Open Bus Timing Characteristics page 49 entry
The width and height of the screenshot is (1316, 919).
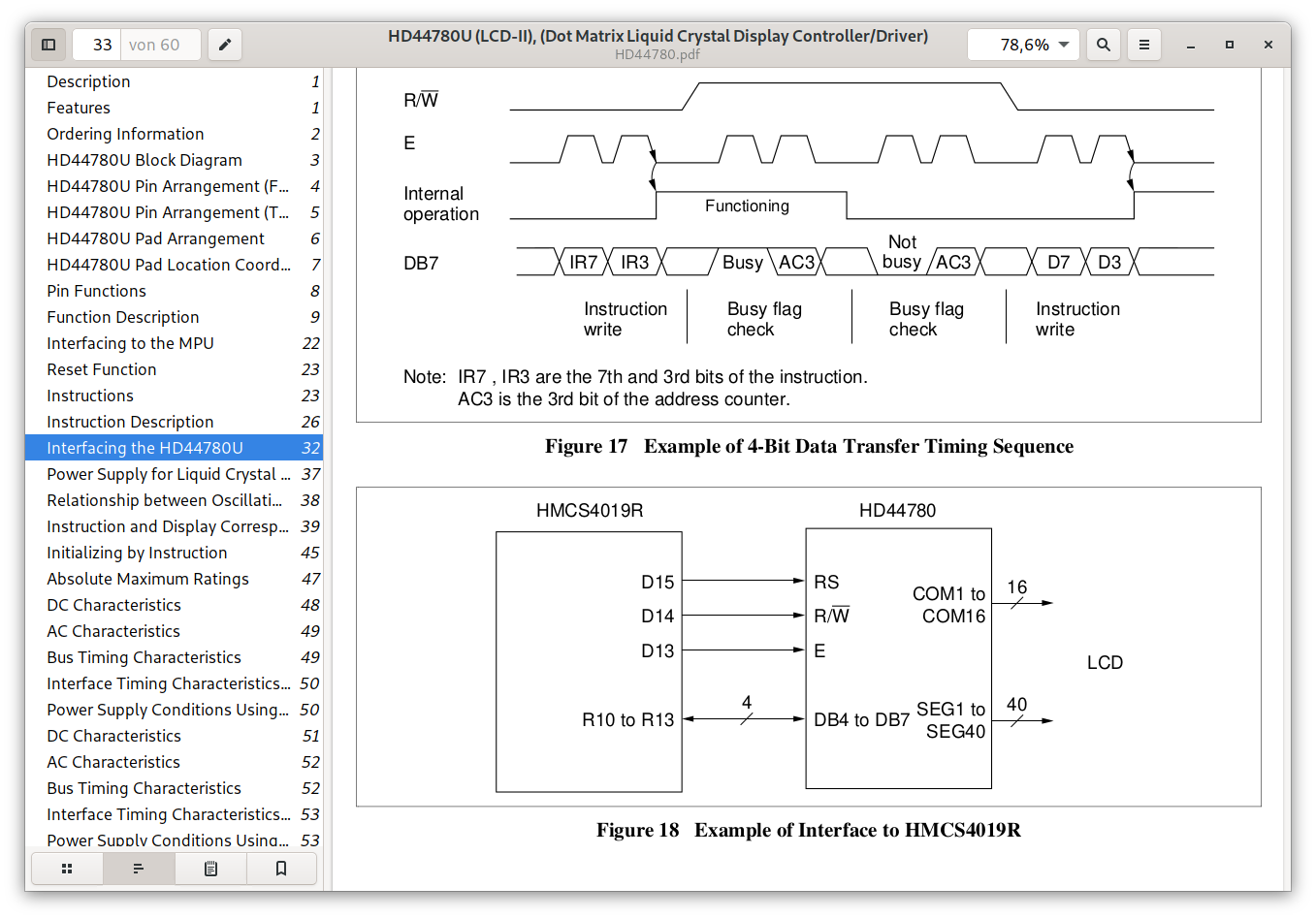(x=174, y=657)
